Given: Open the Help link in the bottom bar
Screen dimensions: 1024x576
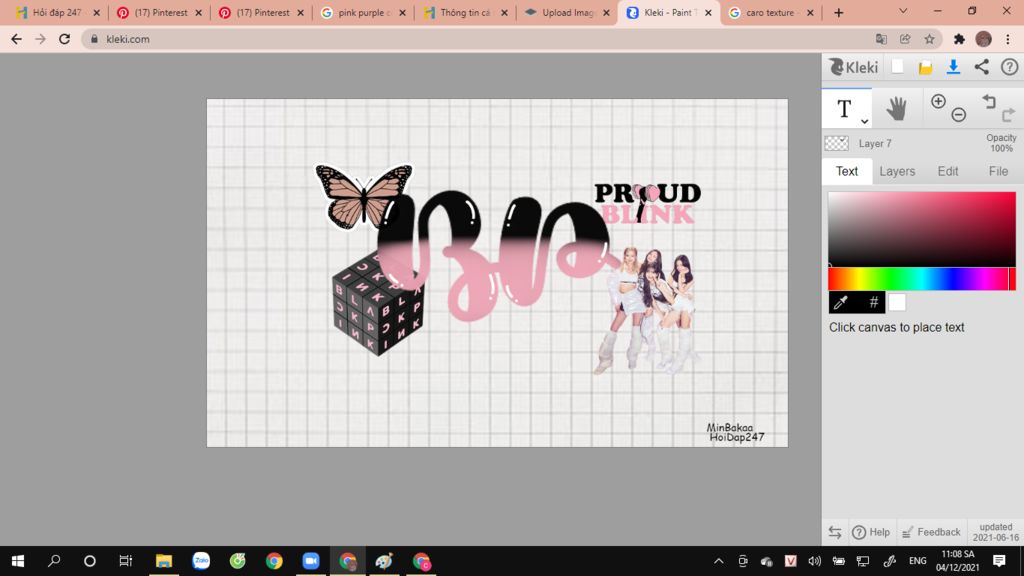Looking at the screenshot, I should pyautogui.click(x=871, y=532).
